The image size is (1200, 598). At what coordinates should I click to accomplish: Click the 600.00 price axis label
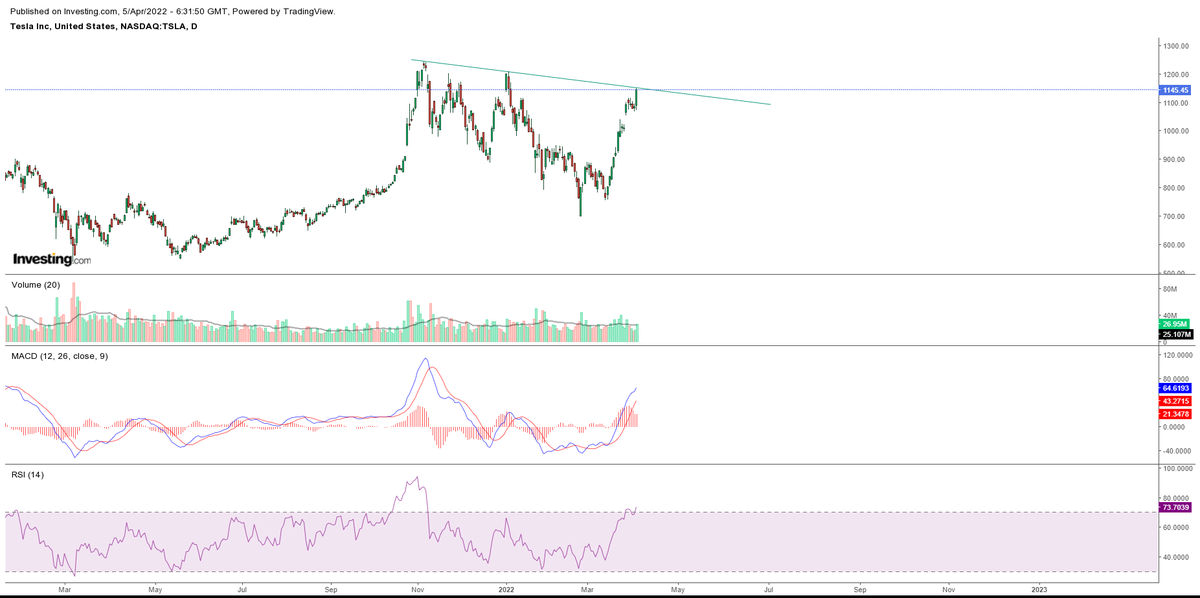(1175, 245)
